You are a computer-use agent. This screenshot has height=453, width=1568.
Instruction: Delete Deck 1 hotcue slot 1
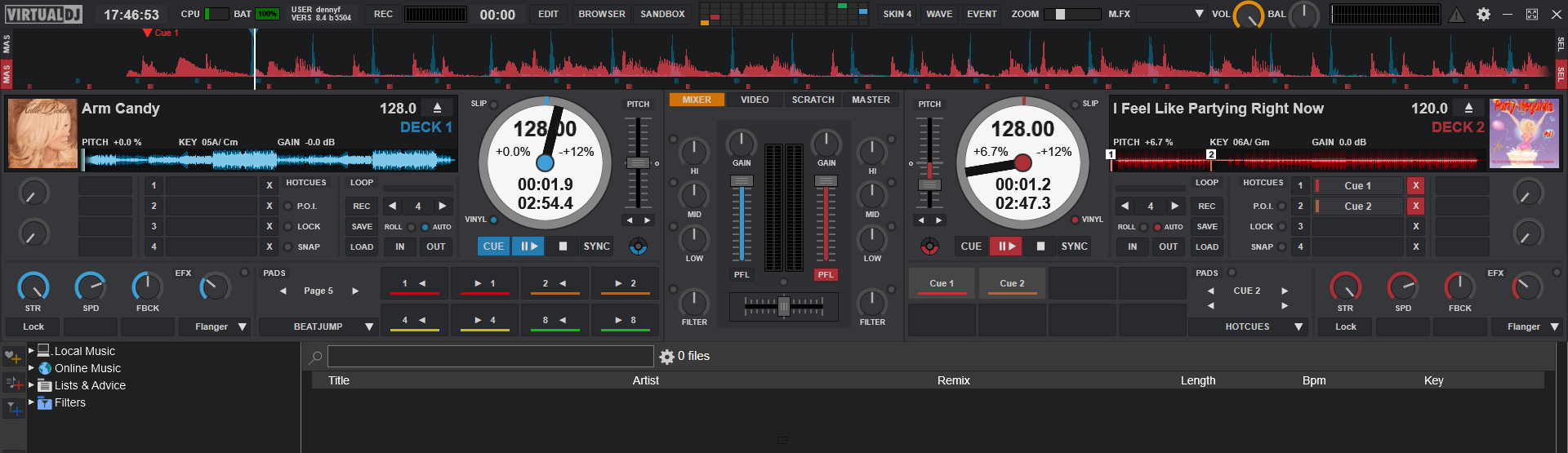[269, 185]
